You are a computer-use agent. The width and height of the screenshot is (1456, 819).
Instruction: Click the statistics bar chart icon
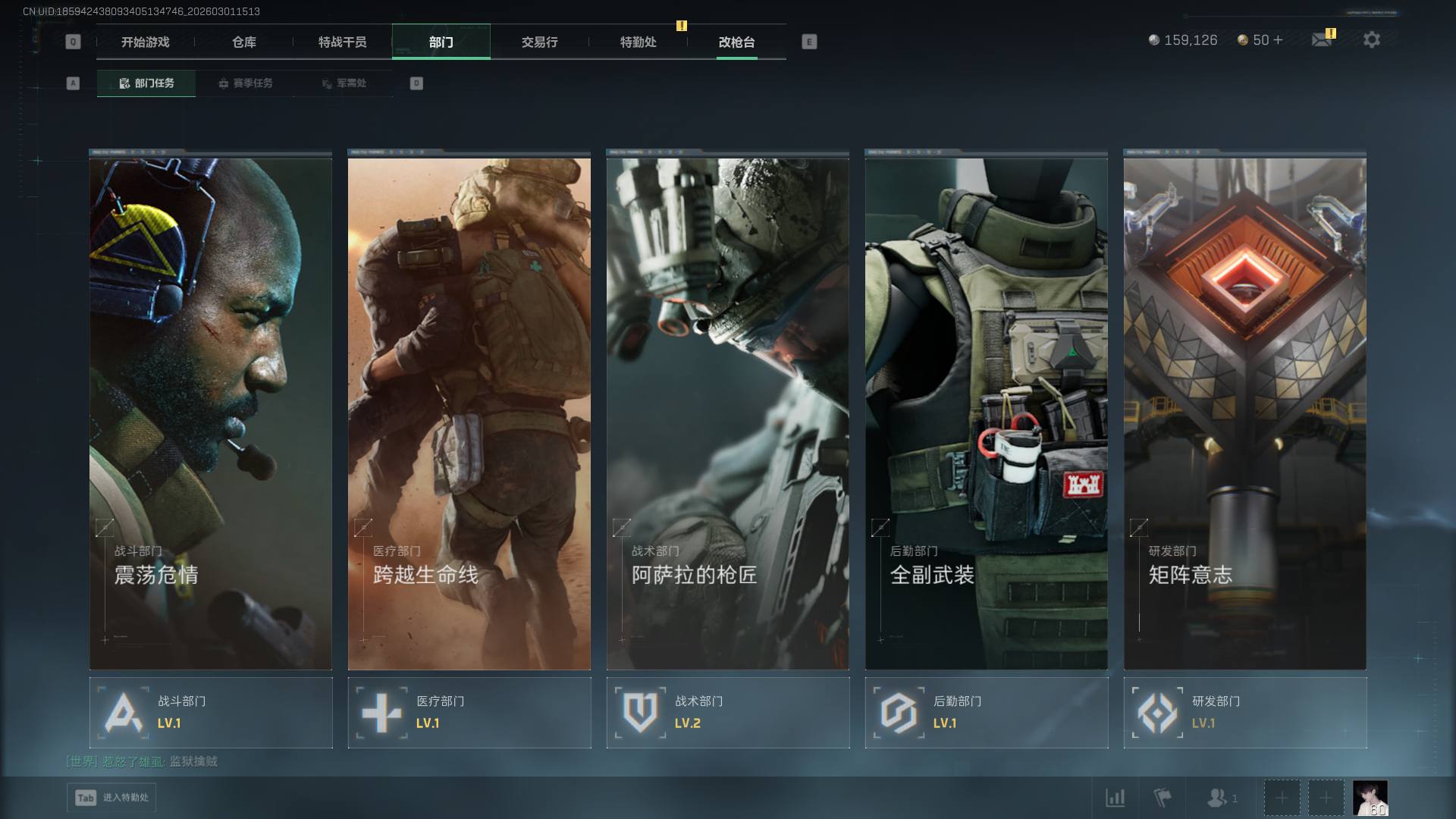click(x=1116, y=798)
